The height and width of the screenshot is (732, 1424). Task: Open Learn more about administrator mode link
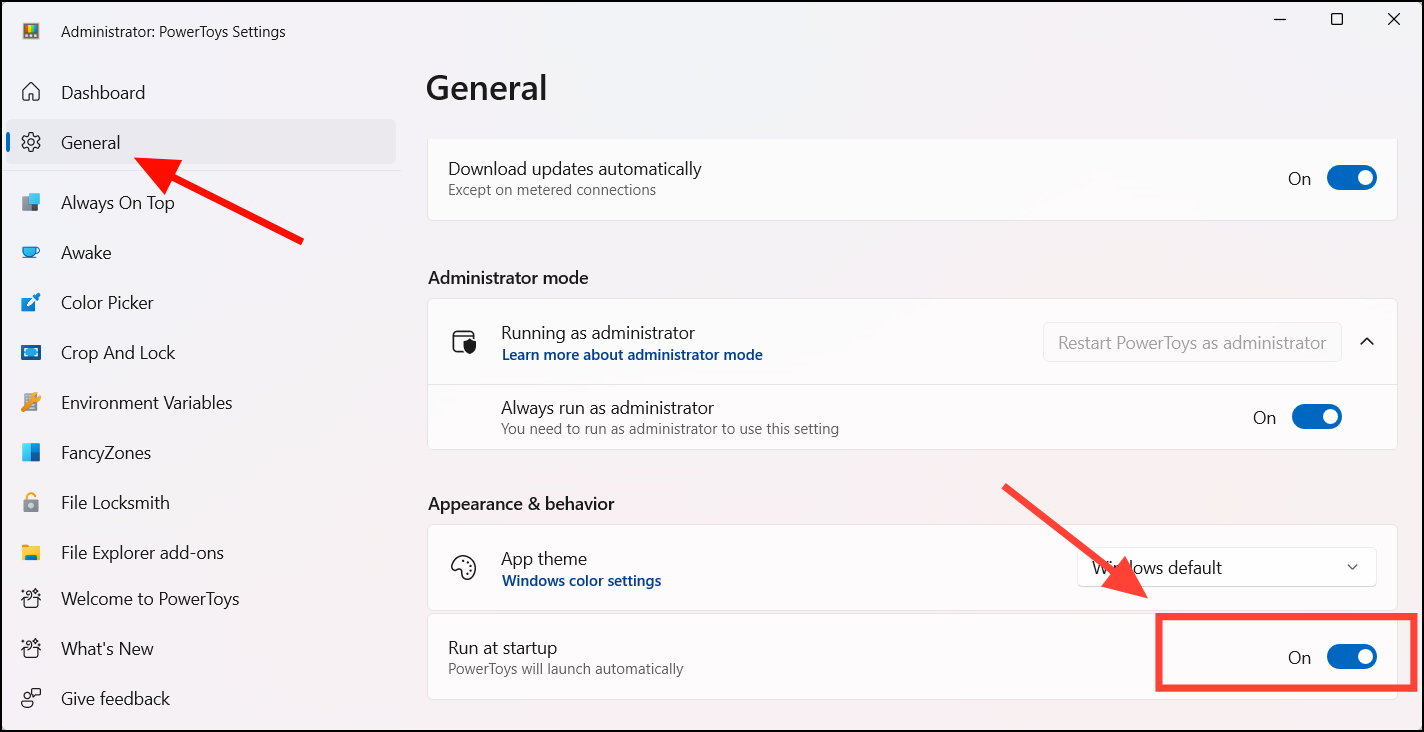pyautogui.click(x=632, y=355)
